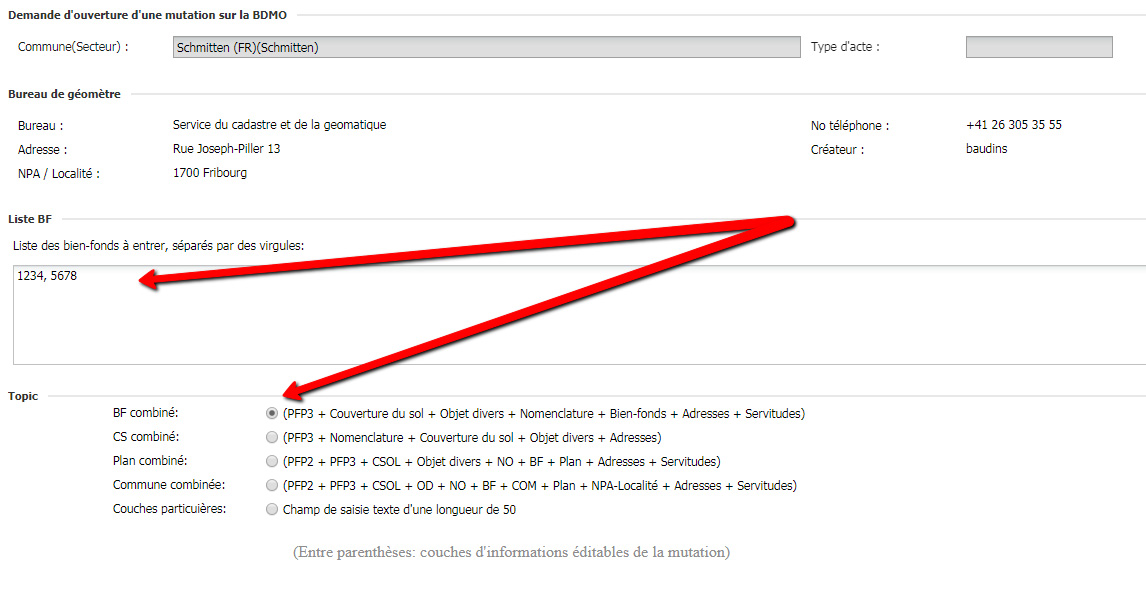Click the Commune(Secteur) field showing Schmitten

click(x=486, y=47)
